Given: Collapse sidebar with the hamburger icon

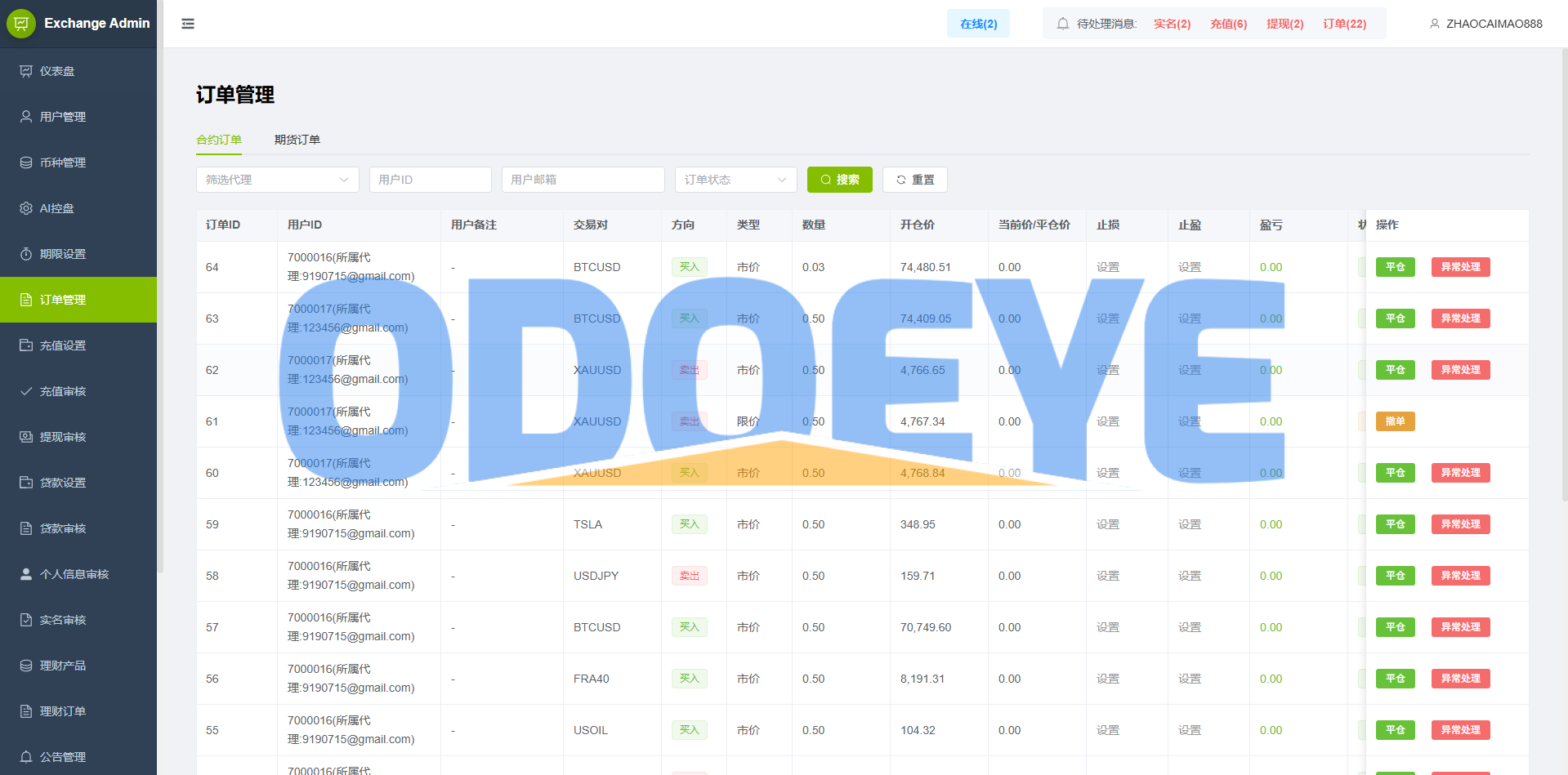Looking at the screenshot, I should point(188,24).
